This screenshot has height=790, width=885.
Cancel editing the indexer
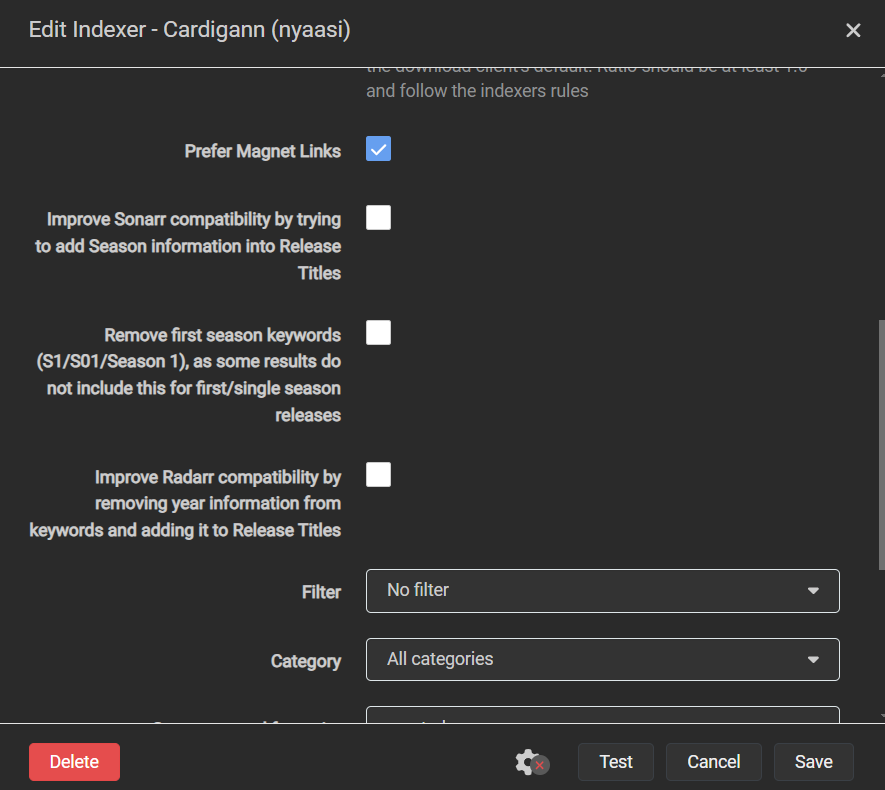click(714, 762)
